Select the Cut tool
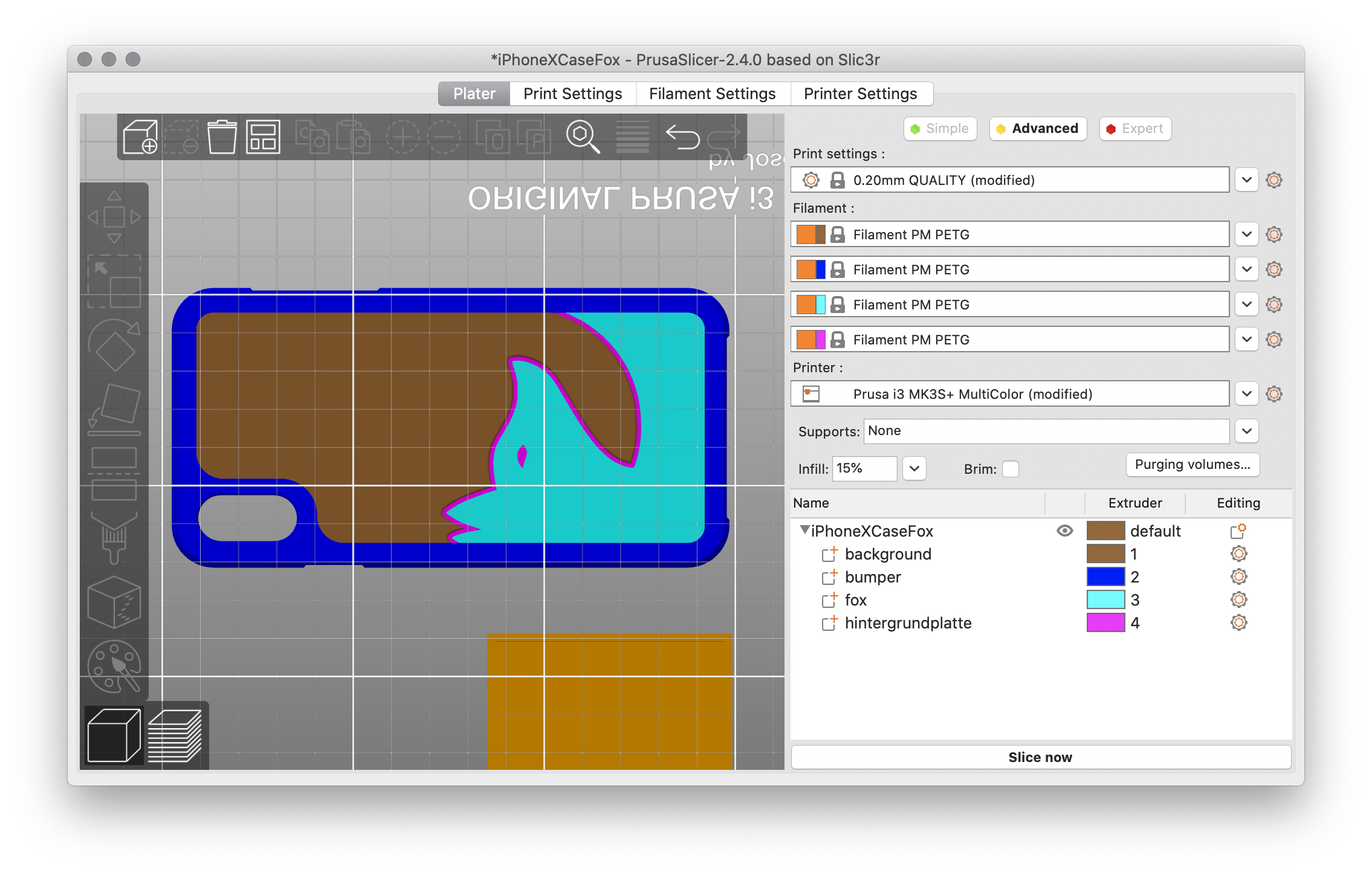Viewport: 1372px width, 875px height. 114,474
